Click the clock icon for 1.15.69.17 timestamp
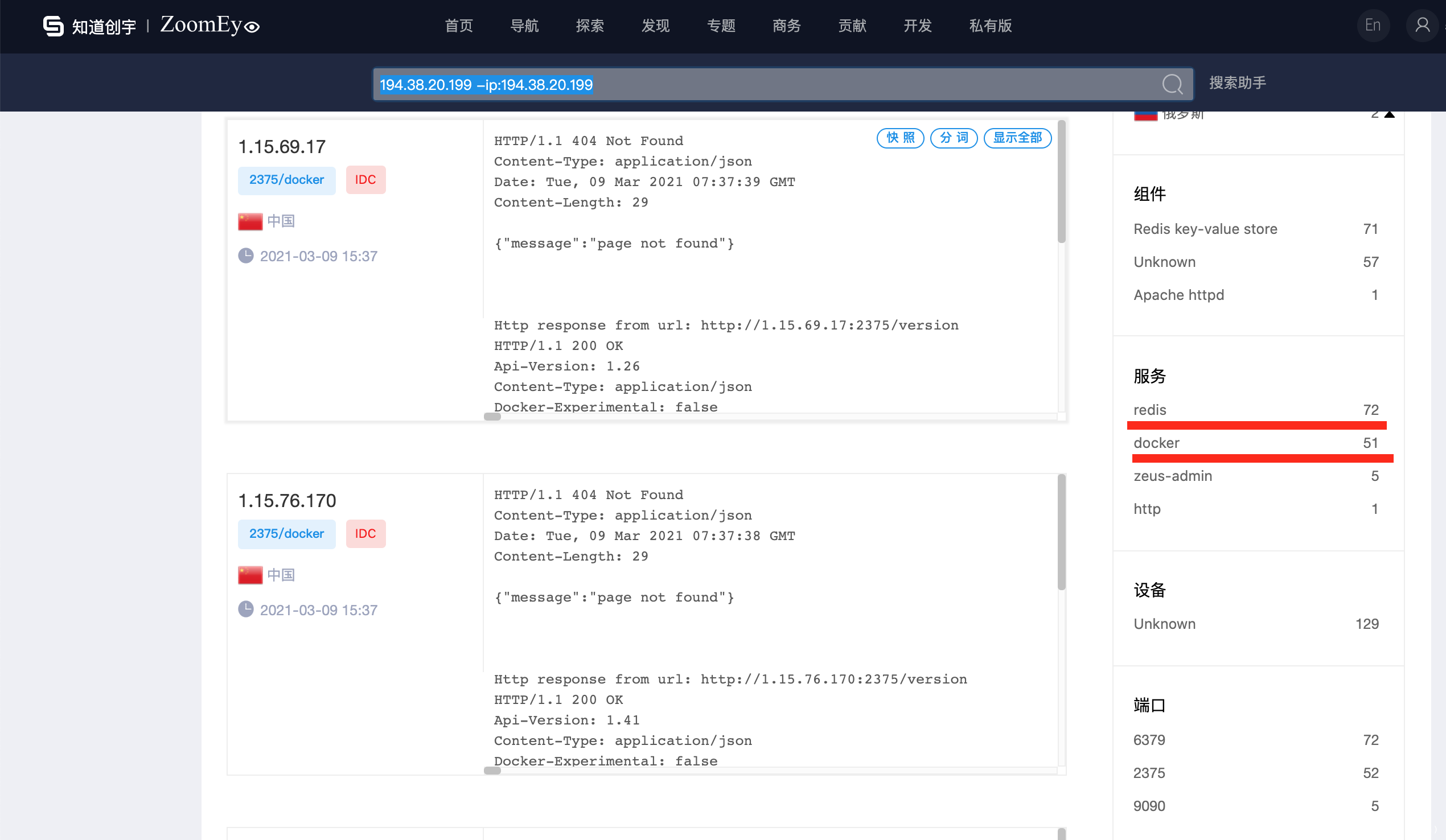Image resolution: width=1446 pixels, height=840 pixels. coord(246,256)
